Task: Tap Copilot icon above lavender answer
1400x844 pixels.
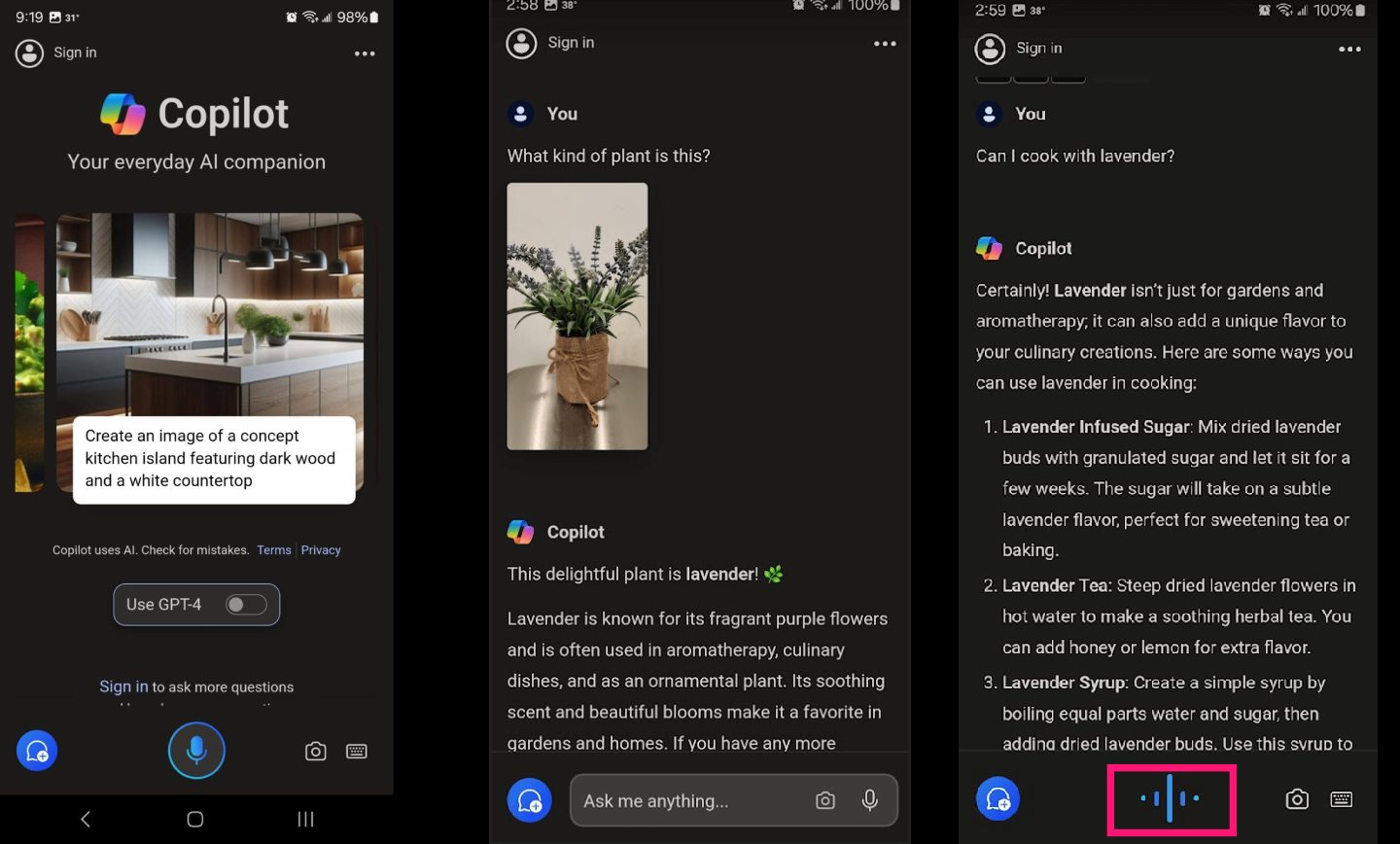Action: pos(520,532)
